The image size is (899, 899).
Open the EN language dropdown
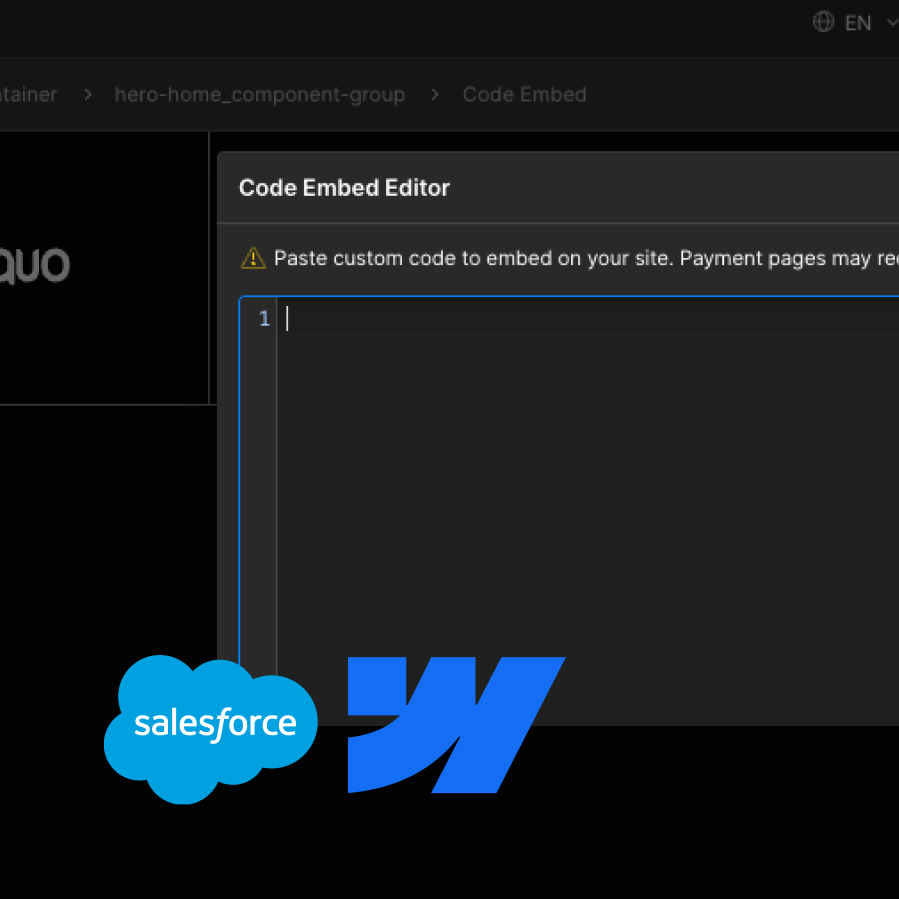point(857,23)
